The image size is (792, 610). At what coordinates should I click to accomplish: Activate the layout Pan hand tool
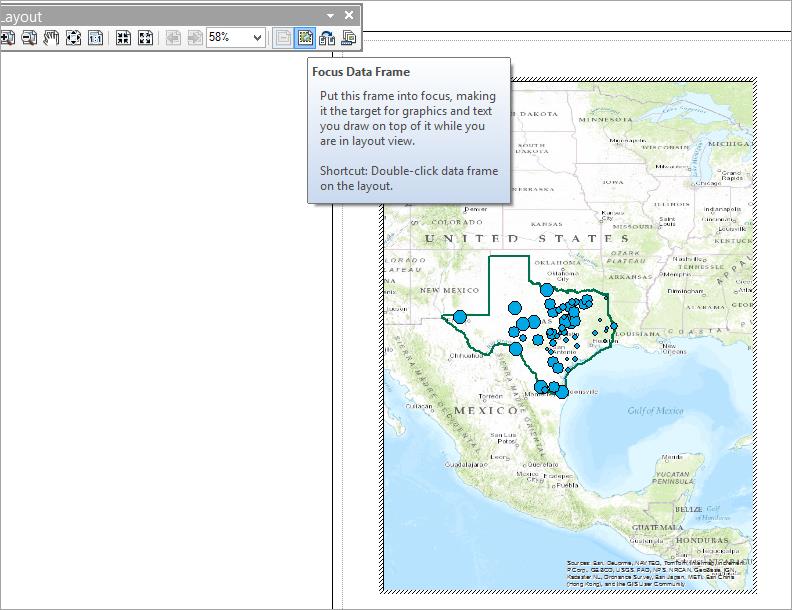click(51, 38)
